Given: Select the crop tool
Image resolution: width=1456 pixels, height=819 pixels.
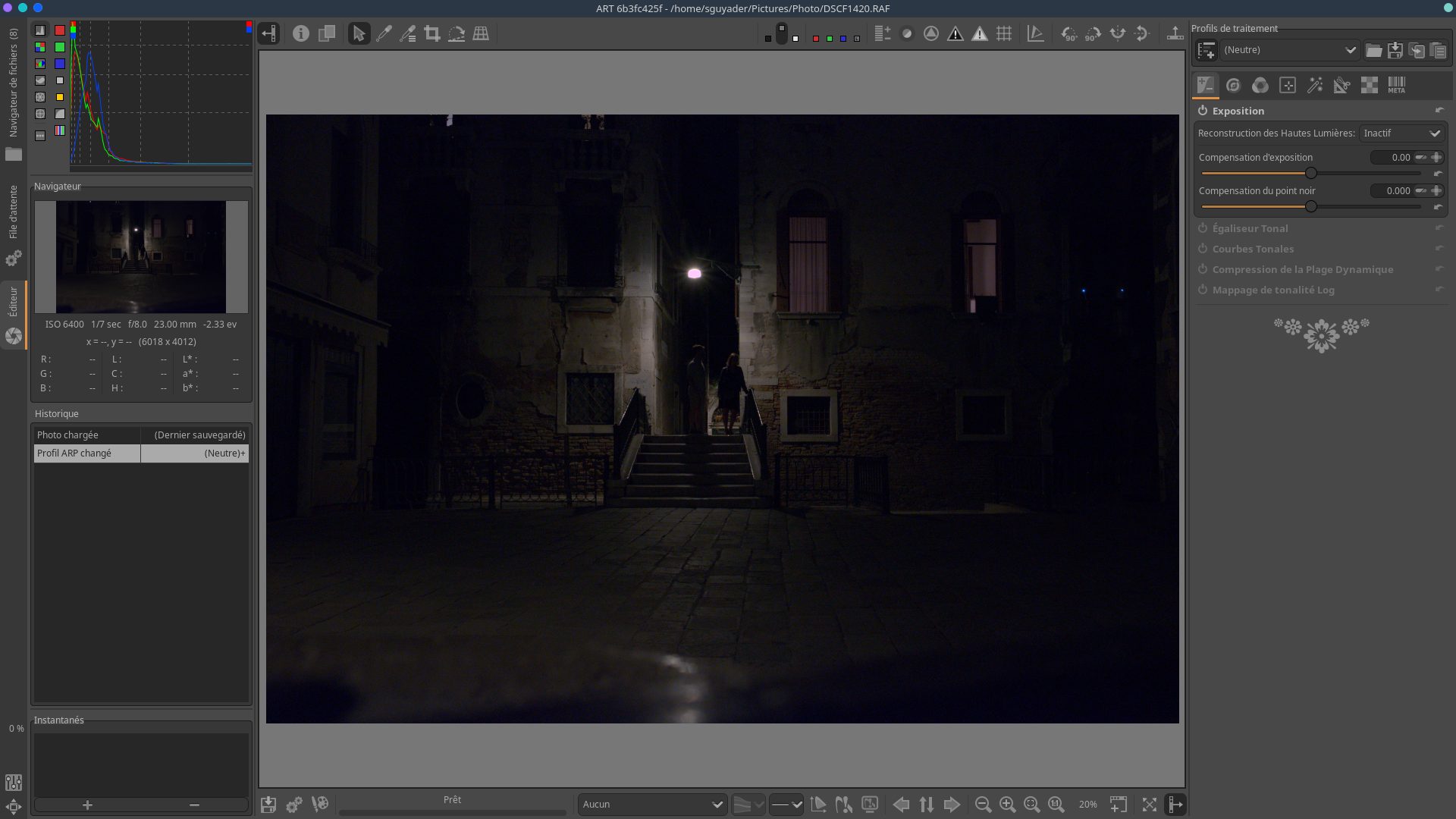Looking at the screenshot, I should 432,34.
